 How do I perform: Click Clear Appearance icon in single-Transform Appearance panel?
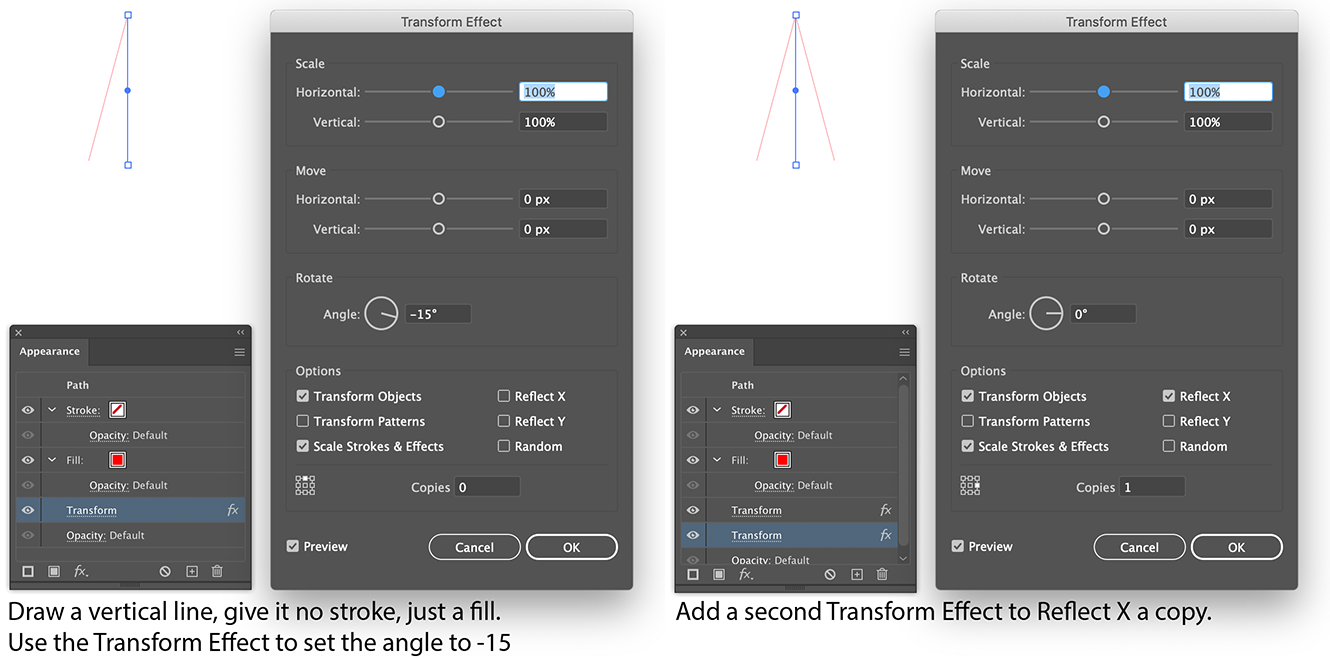[x=165, y=571]
